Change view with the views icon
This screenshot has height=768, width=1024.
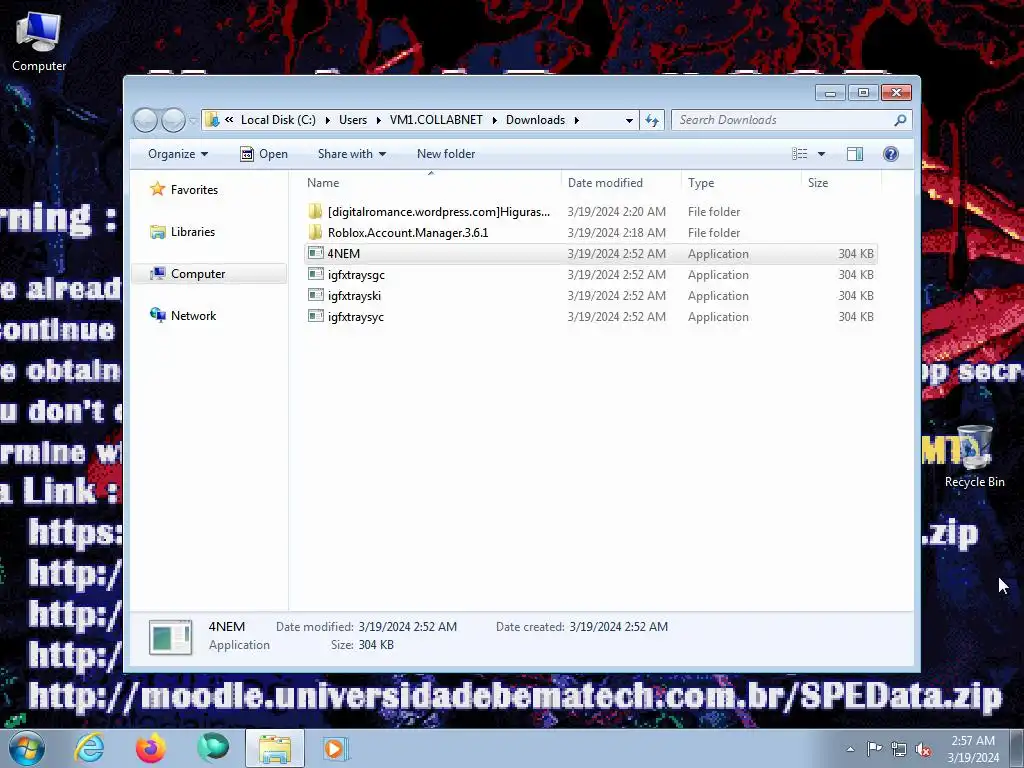[799, 154]
